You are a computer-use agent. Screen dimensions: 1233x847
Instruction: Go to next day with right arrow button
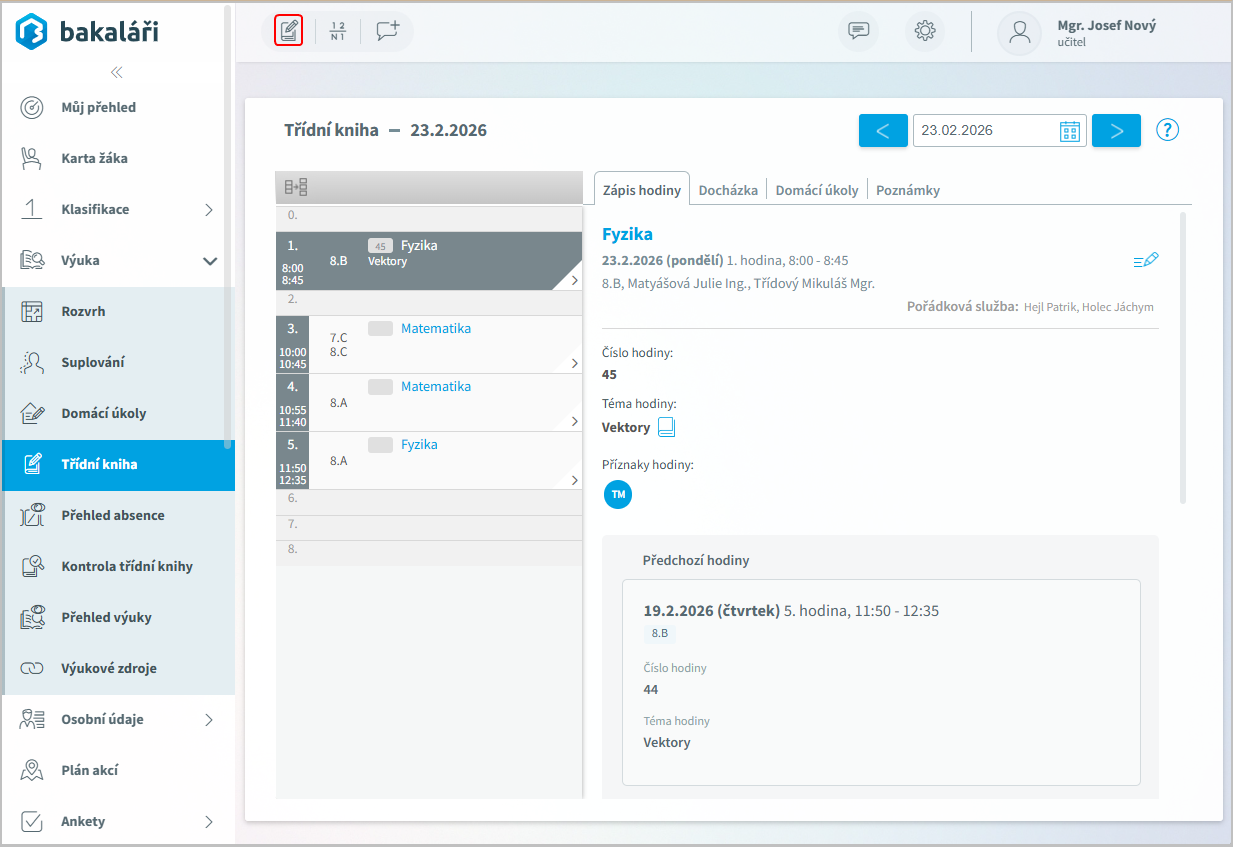(x=1116, y=131)
